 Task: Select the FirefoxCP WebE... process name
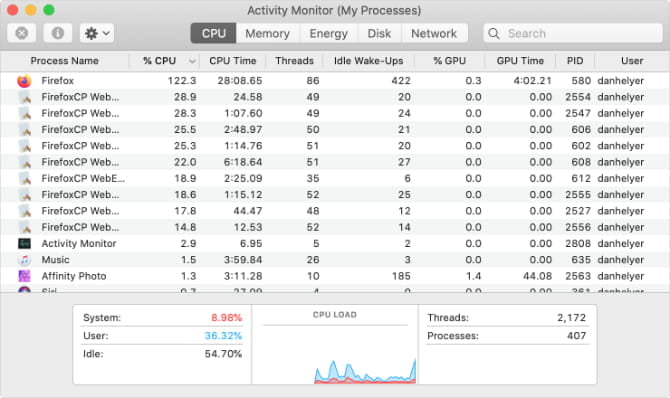pyautogui.click(x=83, y=178)
